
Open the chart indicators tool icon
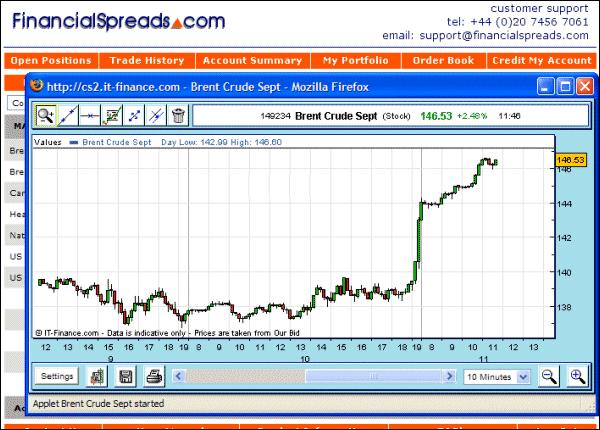click(112, 115)
